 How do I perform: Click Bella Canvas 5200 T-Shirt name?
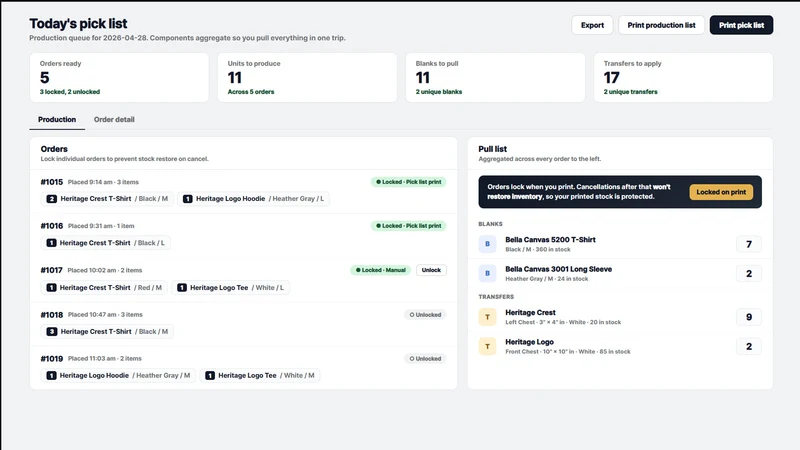550,239
